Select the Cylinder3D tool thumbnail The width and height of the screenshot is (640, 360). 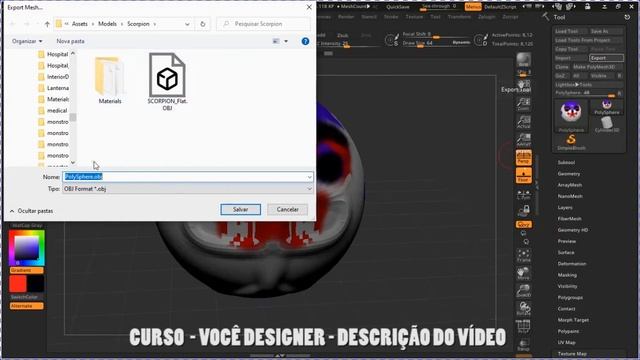point(607,124)
